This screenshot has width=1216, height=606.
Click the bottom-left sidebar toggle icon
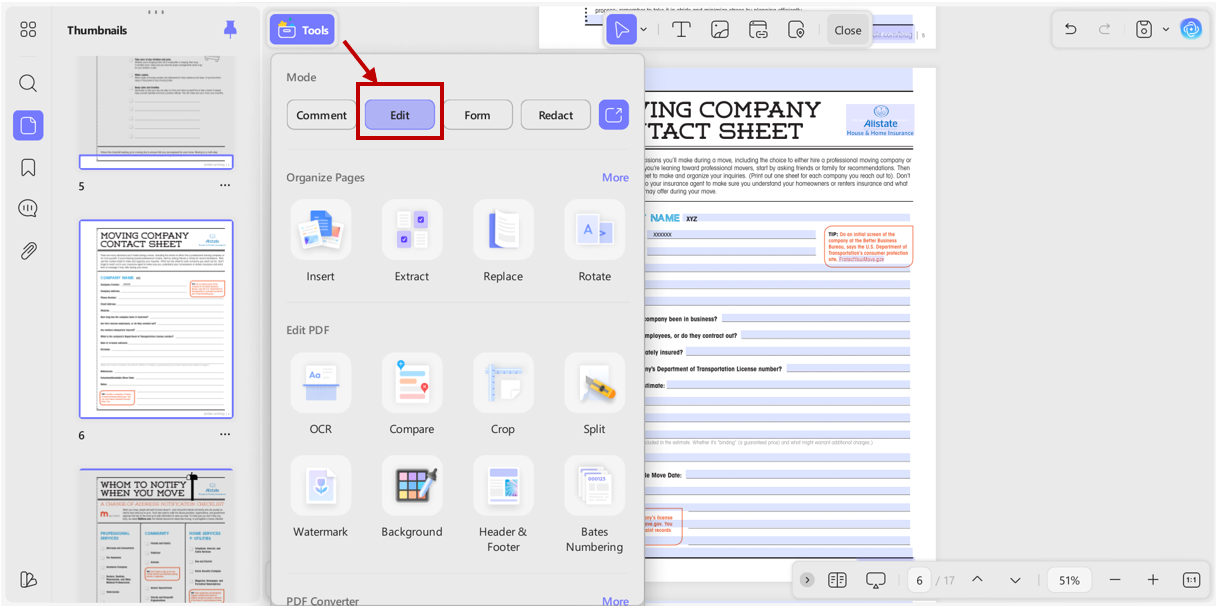pos(28,580)
